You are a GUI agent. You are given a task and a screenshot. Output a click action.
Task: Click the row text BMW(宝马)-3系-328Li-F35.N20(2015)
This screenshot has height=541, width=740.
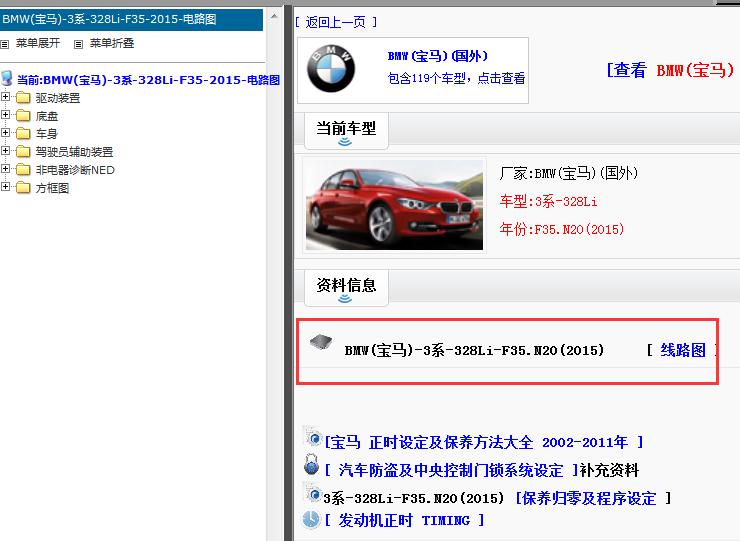(474, 350)
